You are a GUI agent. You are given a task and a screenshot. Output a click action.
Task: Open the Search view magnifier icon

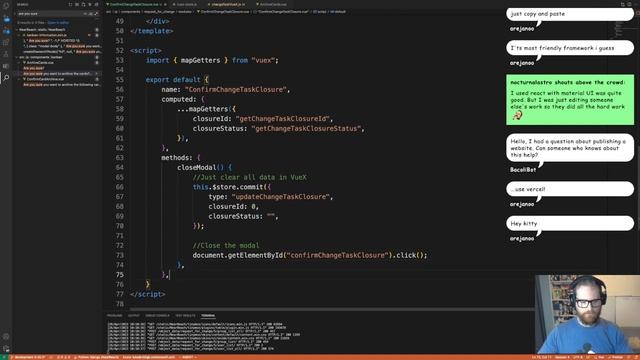(7, 77)
